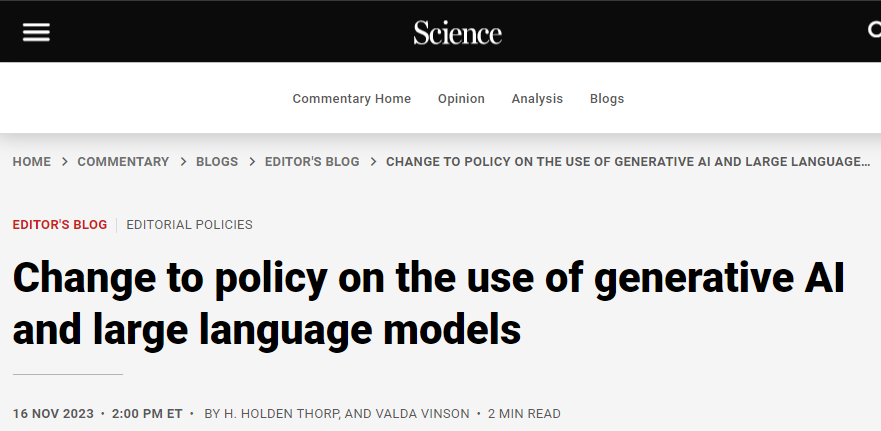Navigate to COMMENTARY breadcrumb
Viewport: 881px width, 431px height.
(x=123, y=162)
